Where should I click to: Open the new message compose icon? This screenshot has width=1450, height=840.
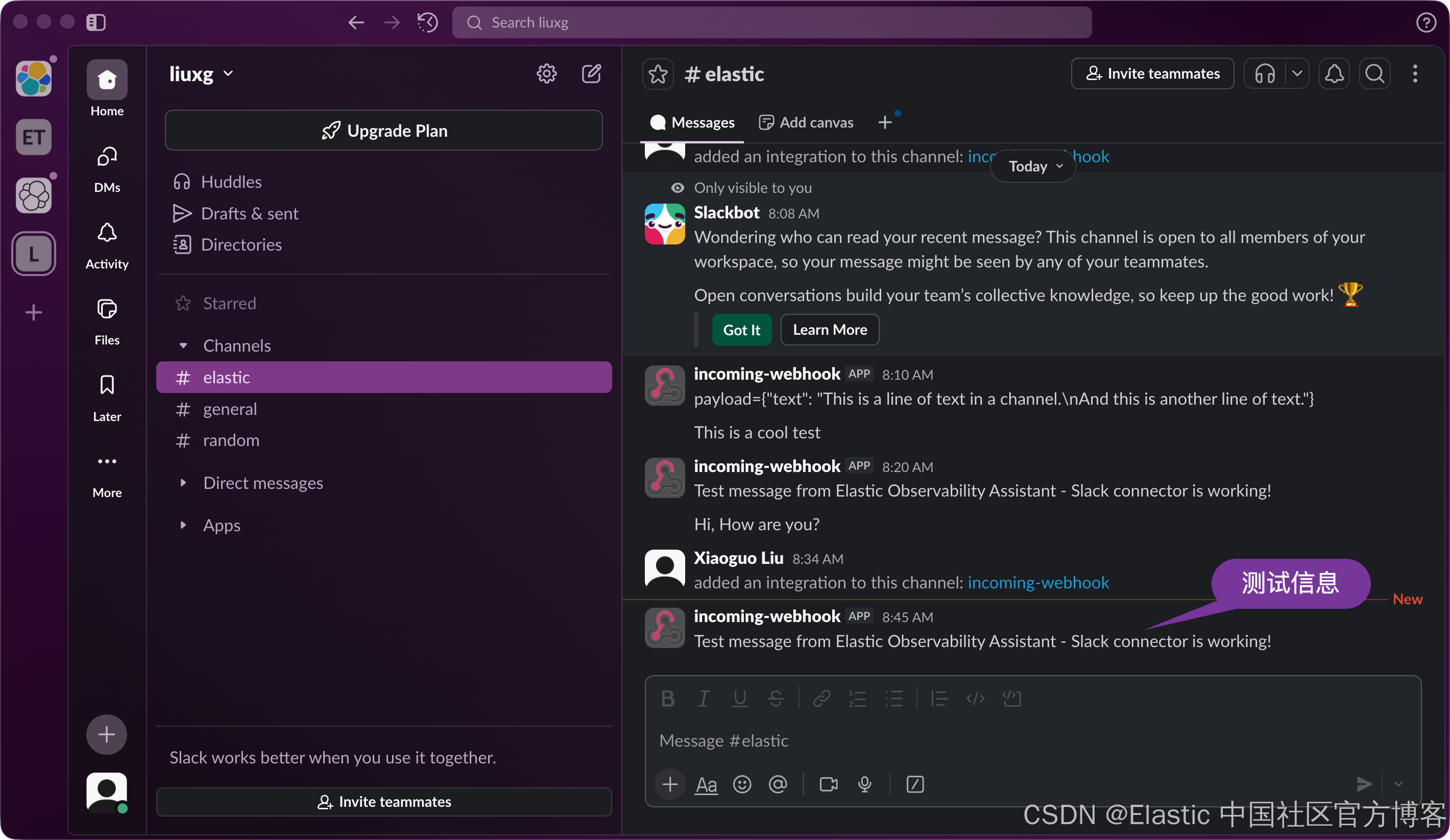[x=591, y=73]
